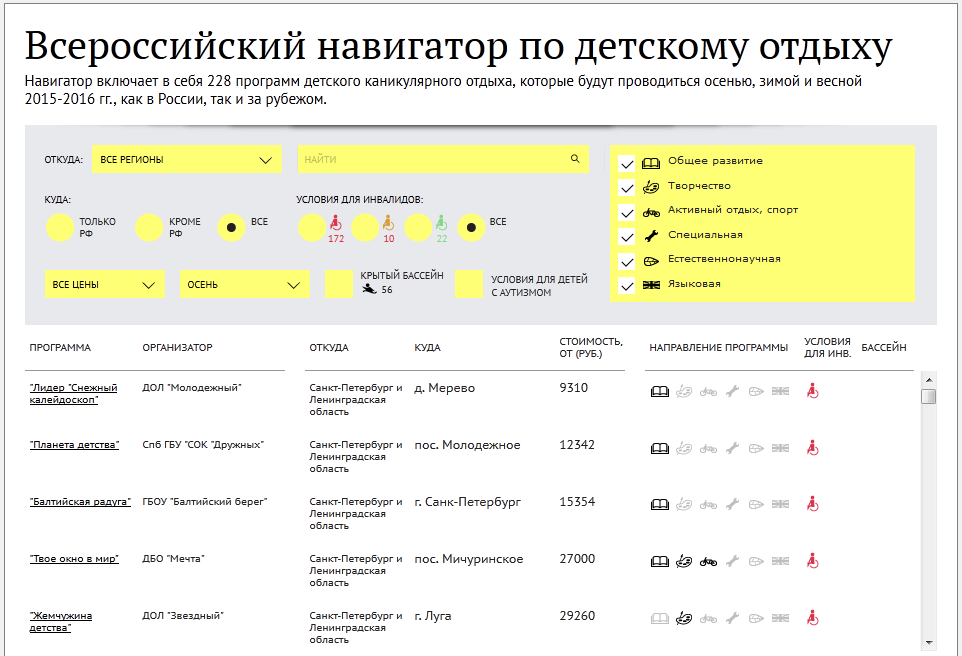
Task: Click the Откуда column header
Action: (x=329, y=347)
